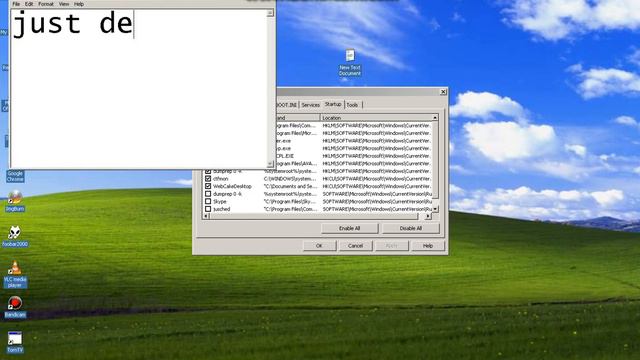The width and height of the screenshot is (640, 360).
Task: Click the dialog's Help button
Action: (x=427, y=246)
